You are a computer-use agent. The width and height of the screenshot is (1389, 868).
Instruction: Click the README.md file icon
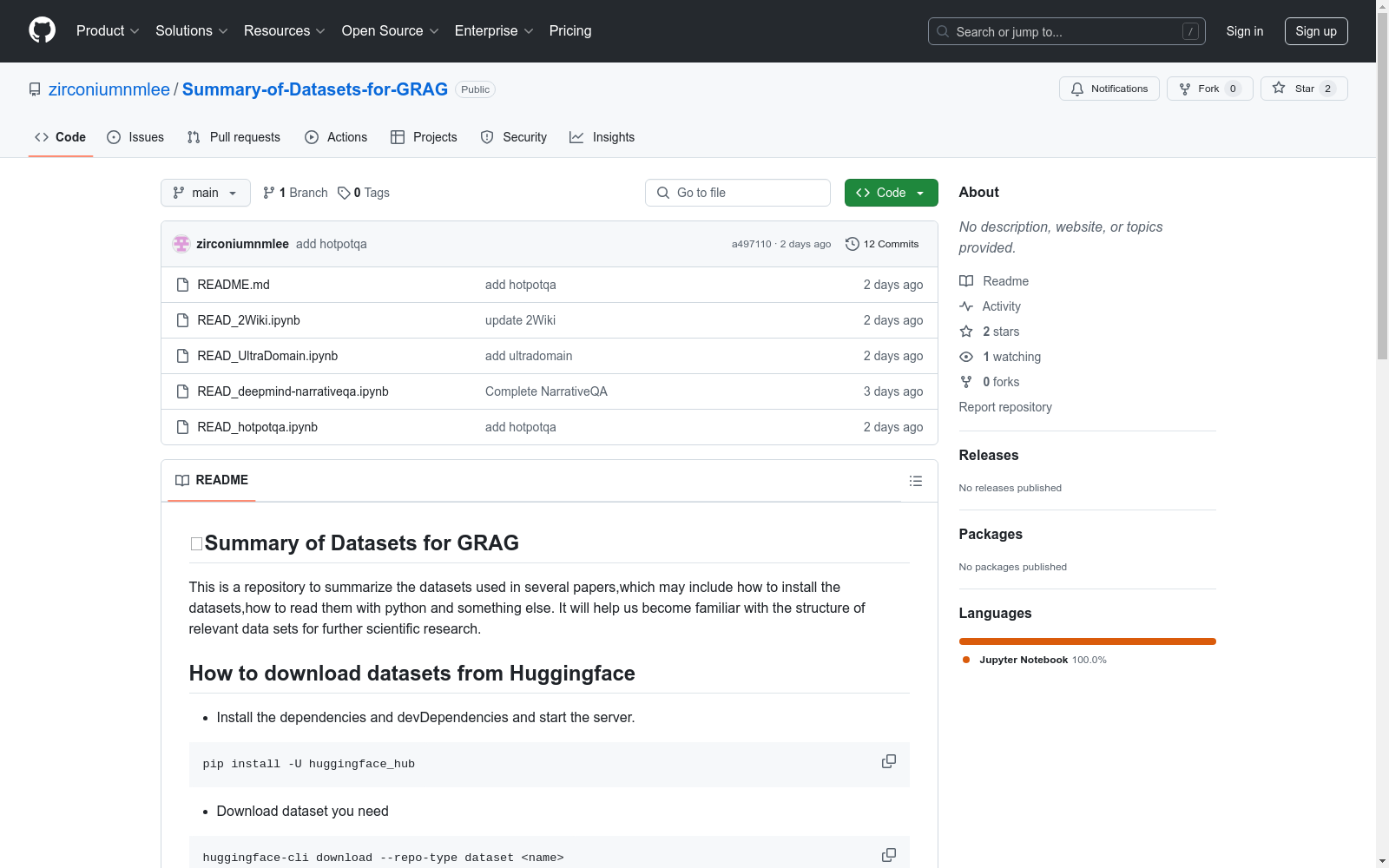click(182, 285)
